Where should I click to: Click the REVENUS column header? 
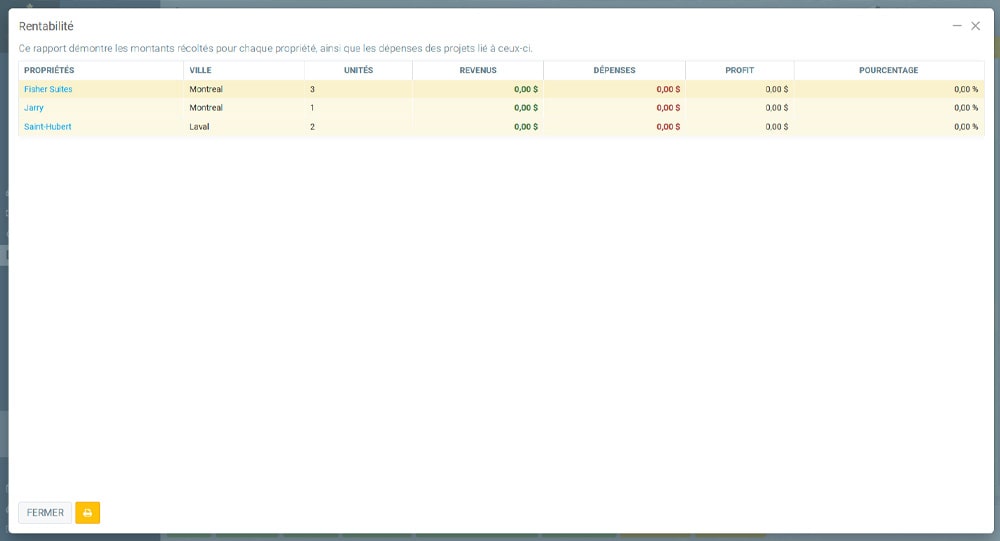(x=478, y=71)
